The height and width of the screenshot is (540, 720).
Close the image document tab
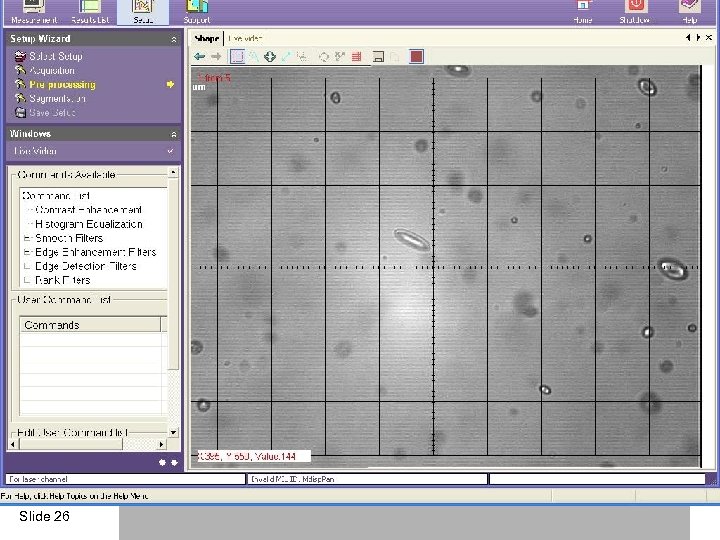[x=709, y=38]
